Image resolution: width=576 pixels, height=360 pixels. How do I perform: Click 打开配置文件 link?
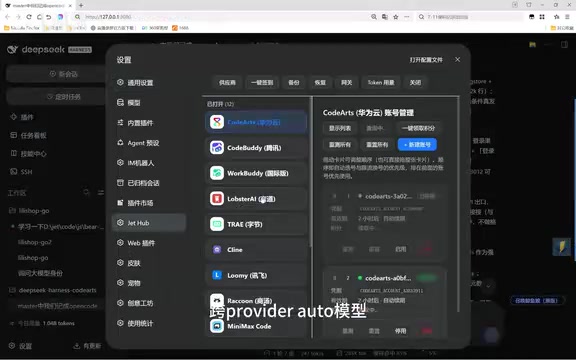(426, 60)
